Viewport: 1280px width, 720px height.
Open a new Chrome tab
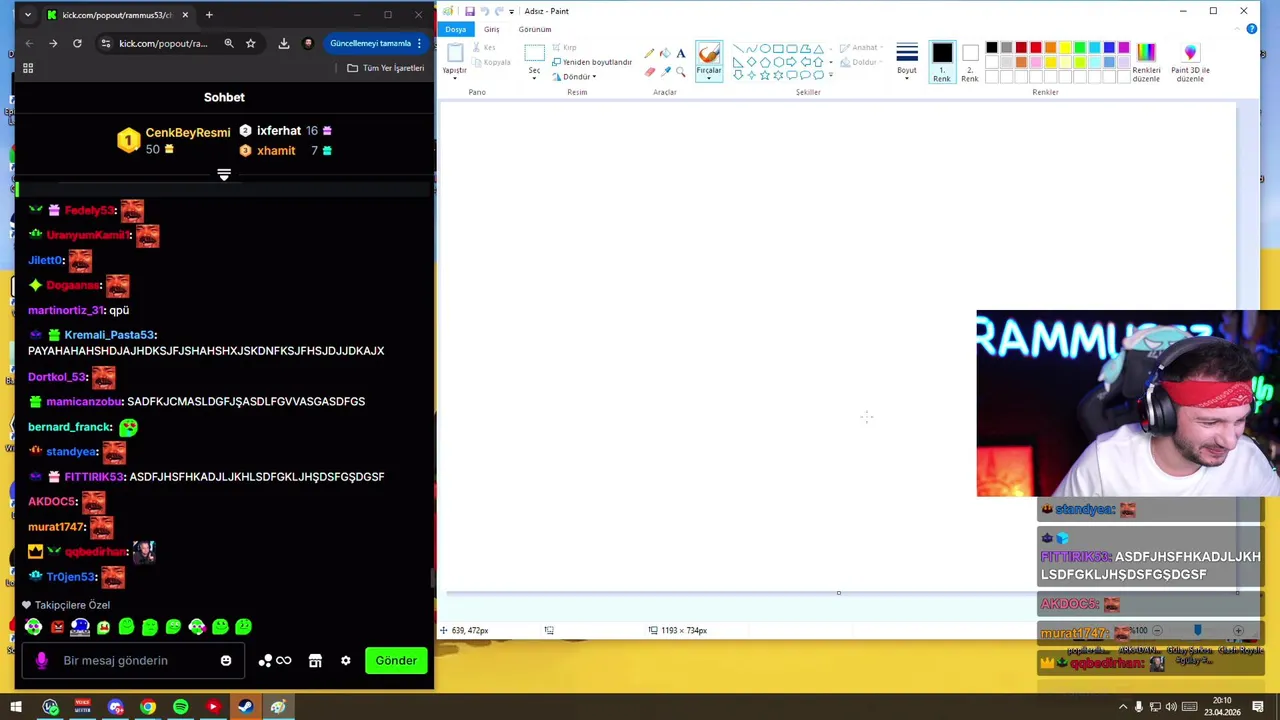209,15
